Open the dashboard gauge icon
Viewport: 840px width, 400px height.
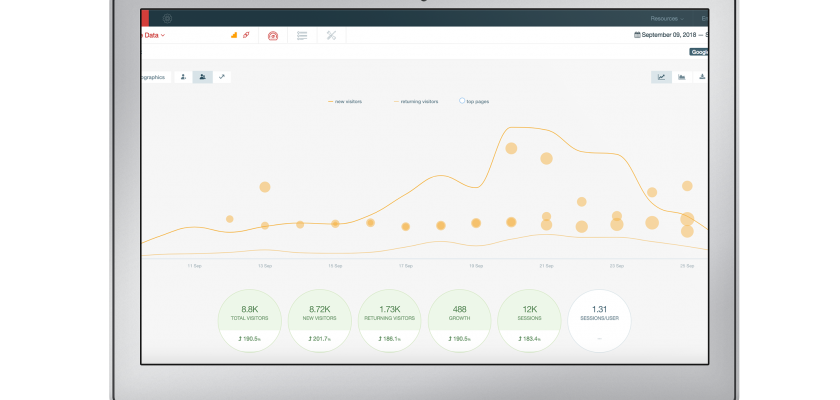point(274,36)
